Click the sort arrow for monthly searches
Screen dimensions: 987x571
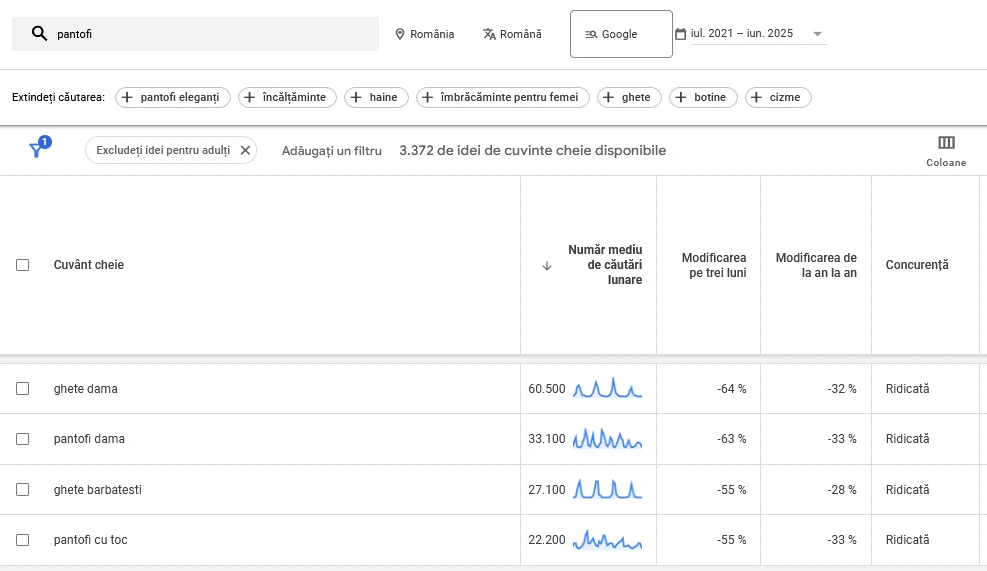pos(547,266)
